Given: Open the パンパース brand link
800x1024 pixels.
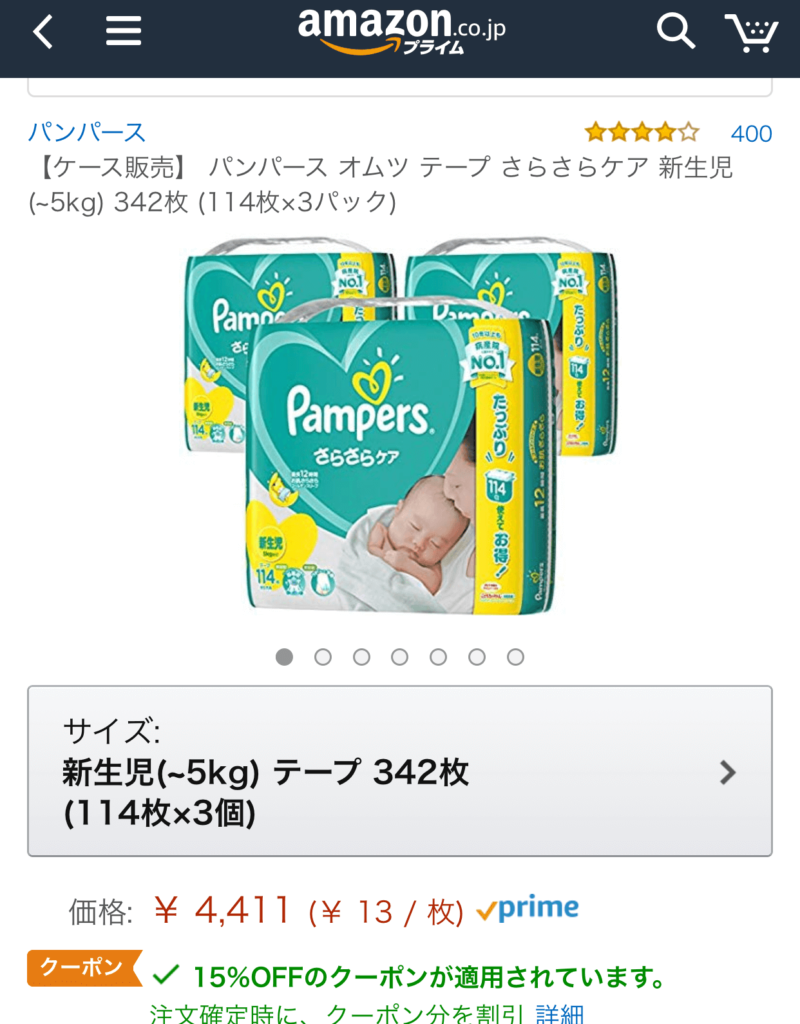Looking at the screenshot, I should coord(87,133).
